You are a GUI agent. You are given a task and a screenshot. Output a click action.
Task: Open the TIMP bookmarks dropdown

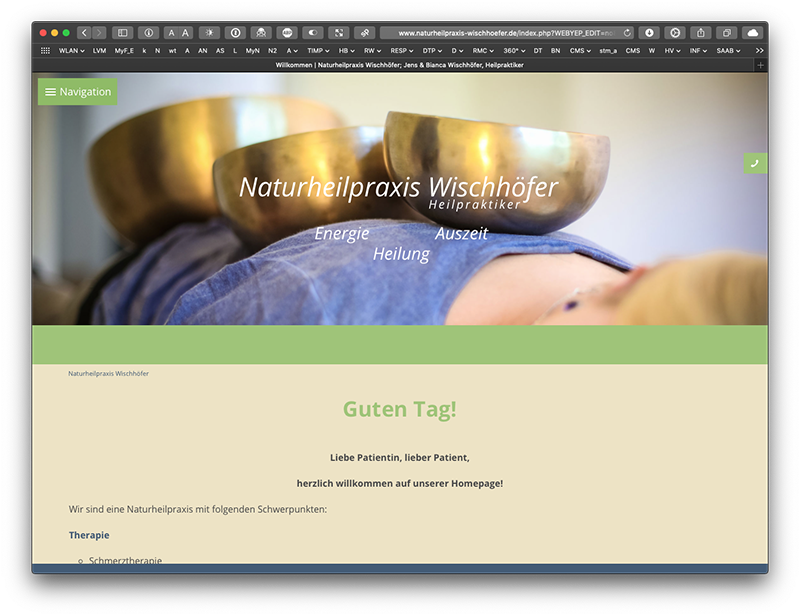coord(318,50)
